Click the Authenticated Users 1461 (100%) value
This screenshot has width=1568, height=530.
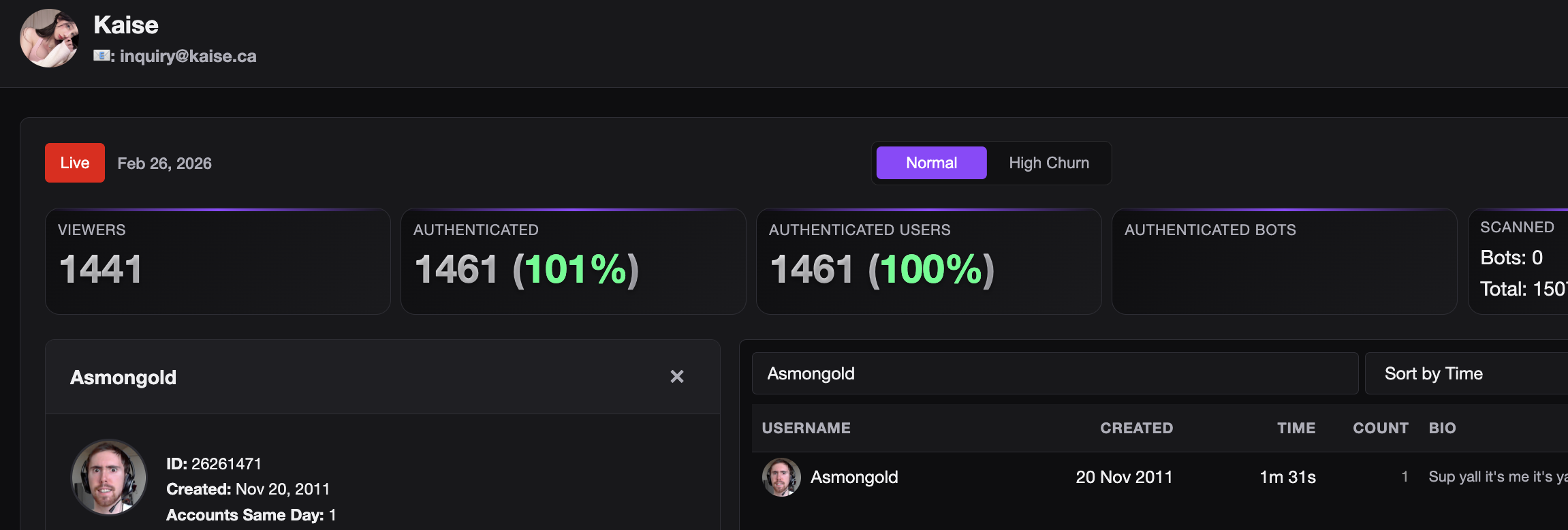click(x=882, y=269)
